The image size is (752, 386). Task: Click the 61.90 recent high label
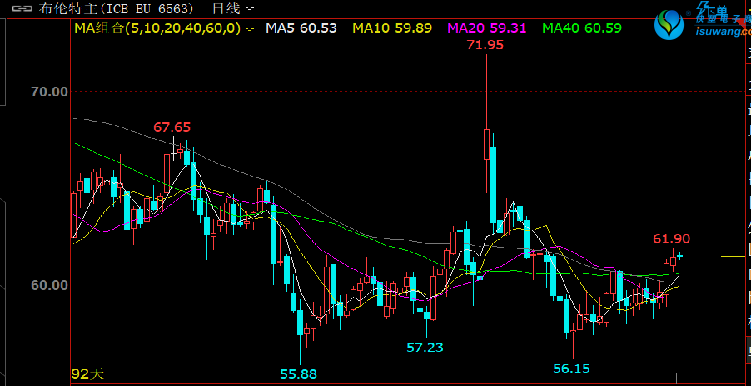671,239
